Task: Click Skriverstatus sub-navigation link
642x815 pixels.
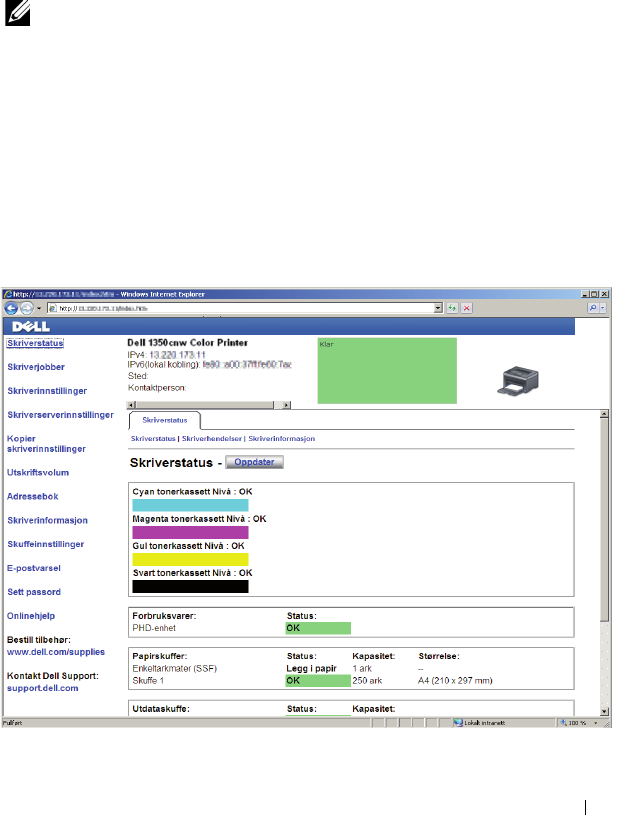Action: pos(153,439)
